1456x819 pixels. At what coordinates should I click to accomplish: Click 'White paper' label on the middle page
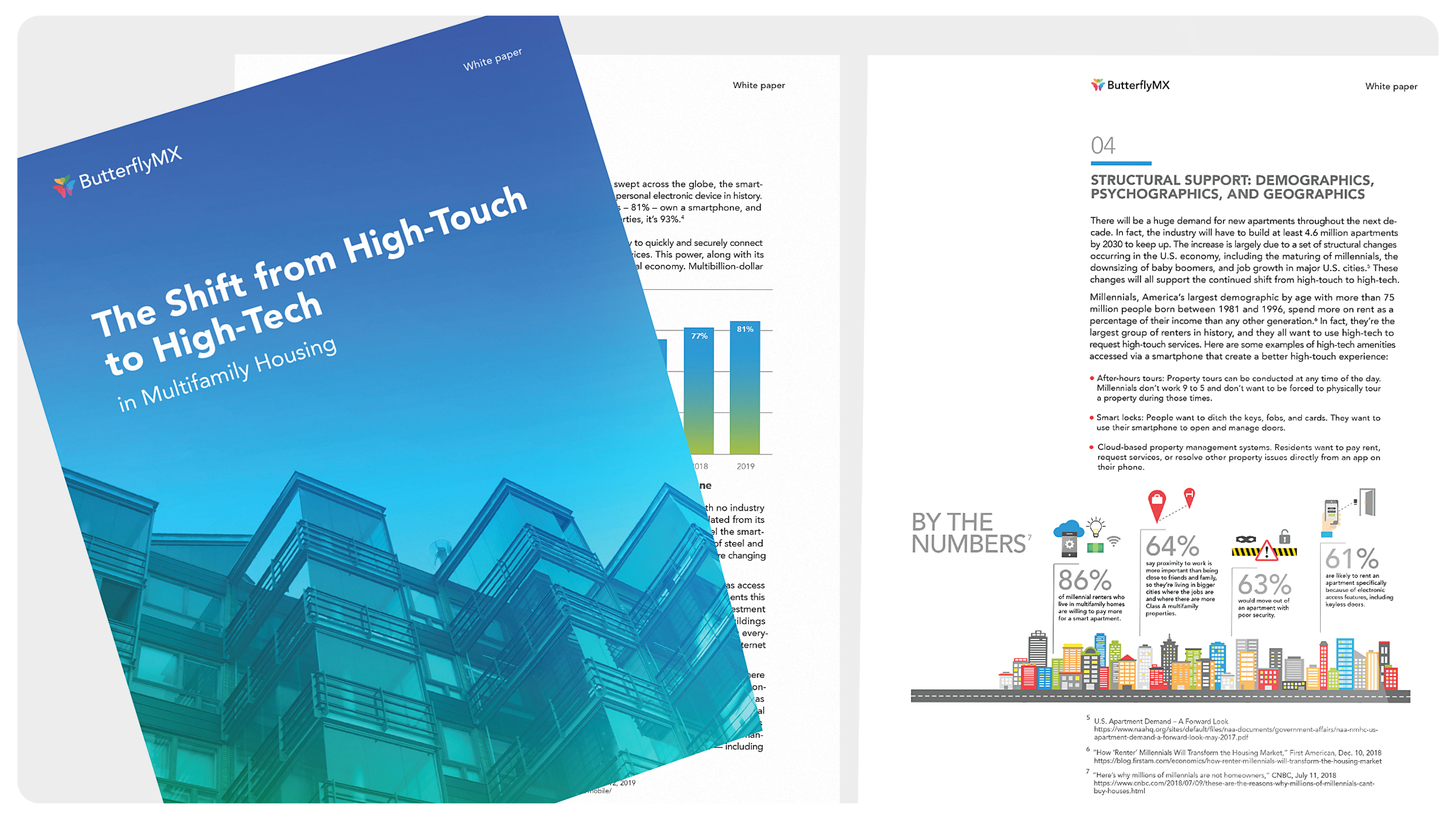[758, 86]
